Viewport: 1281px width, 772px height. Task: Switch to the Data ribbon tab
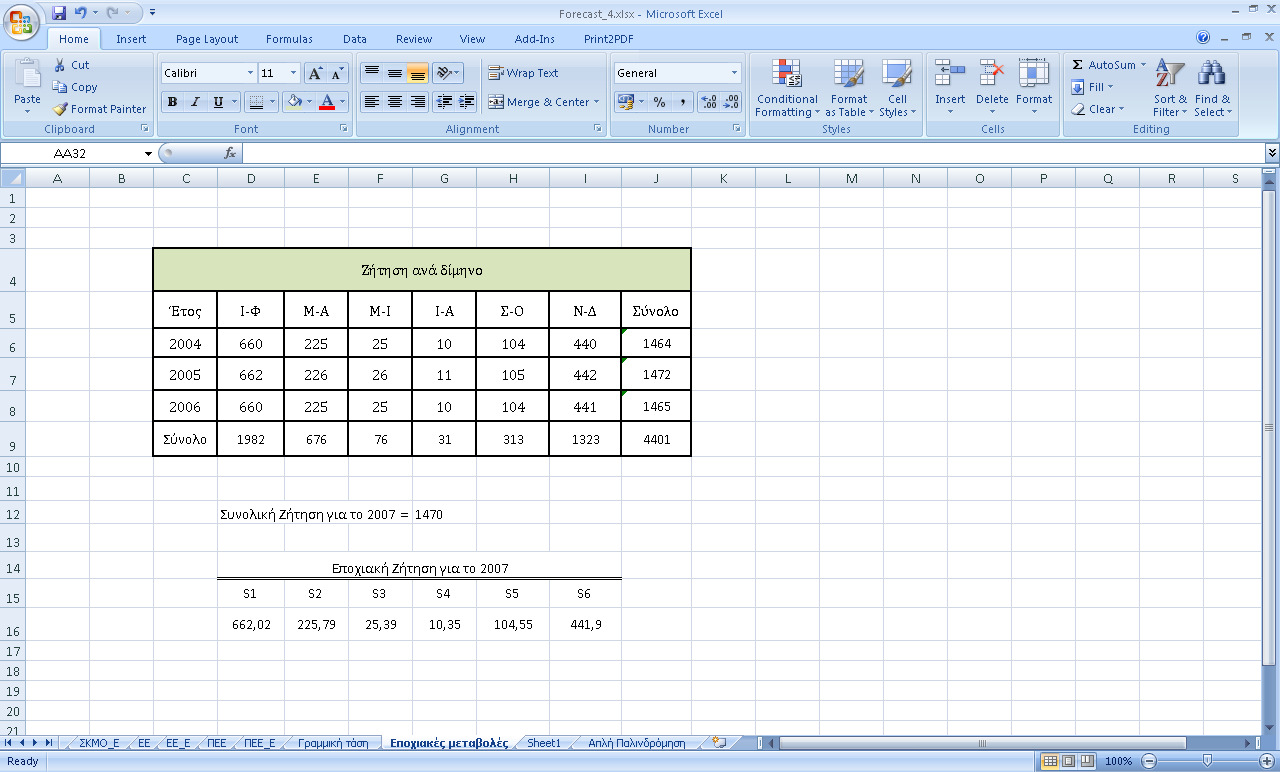pos(355,39)
